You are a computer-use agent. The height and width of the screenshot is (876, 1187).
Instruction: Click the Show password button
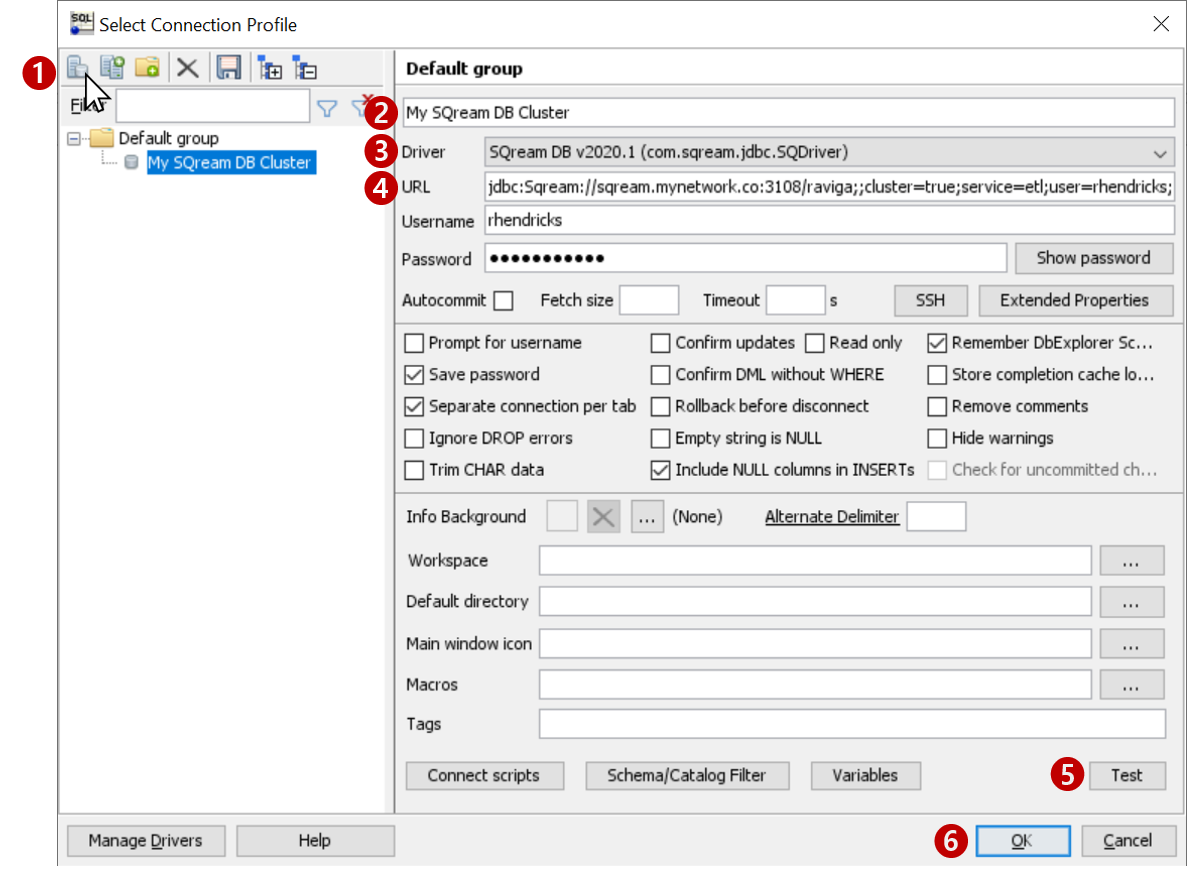pos(1094,258)
